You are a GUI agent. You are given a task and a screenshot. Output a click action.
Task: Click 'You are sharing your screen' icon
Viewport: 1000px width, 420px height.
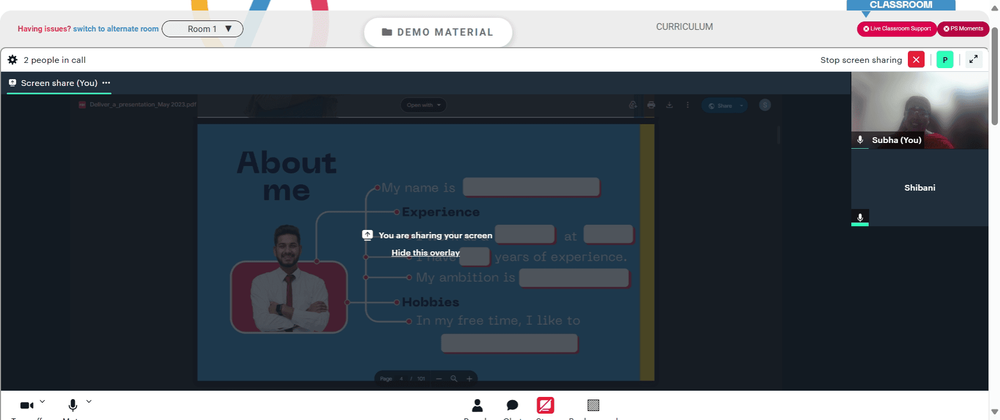click(x=367, y=235)
